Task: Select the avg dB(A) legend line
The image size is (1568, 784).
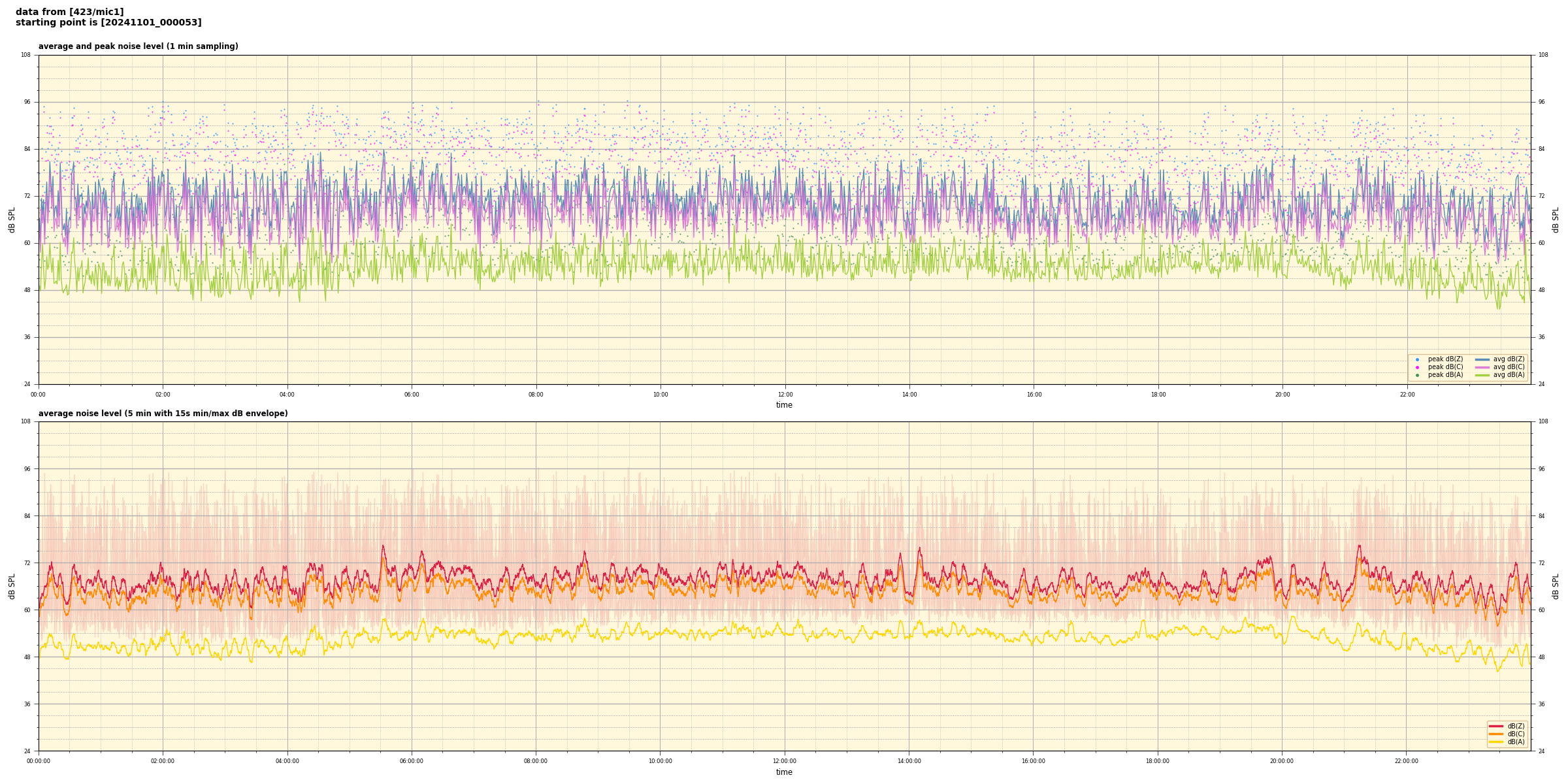Action: (1482, 375)
